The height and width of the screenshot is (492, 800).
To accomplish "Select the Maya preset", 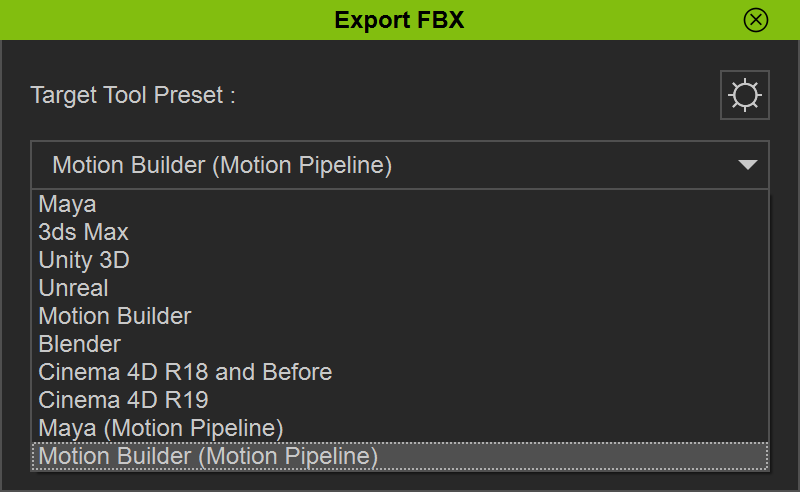I will coord(68,204).
